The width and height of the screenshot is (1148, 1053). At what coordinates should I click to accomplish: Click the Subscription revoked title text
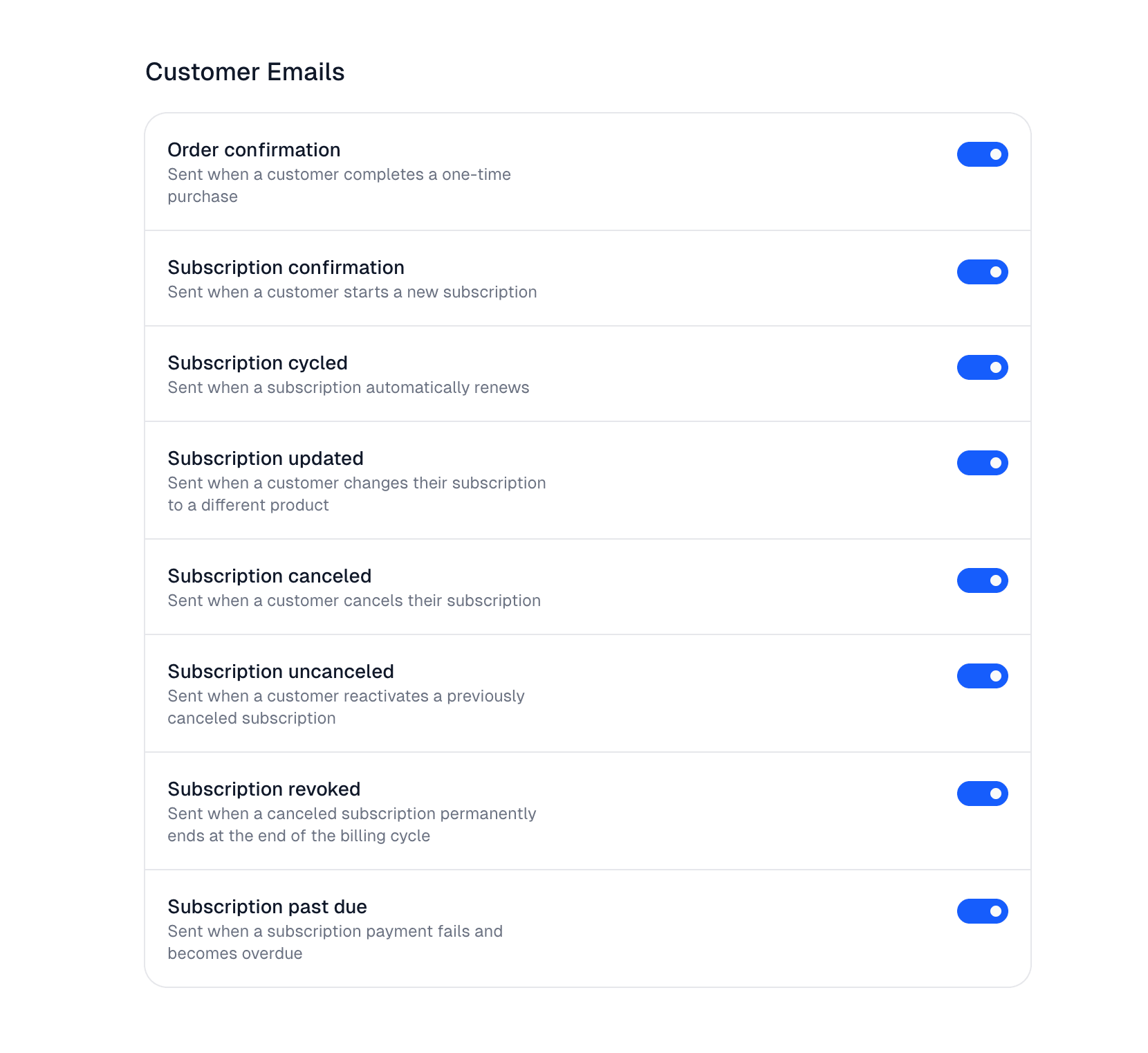263,789
